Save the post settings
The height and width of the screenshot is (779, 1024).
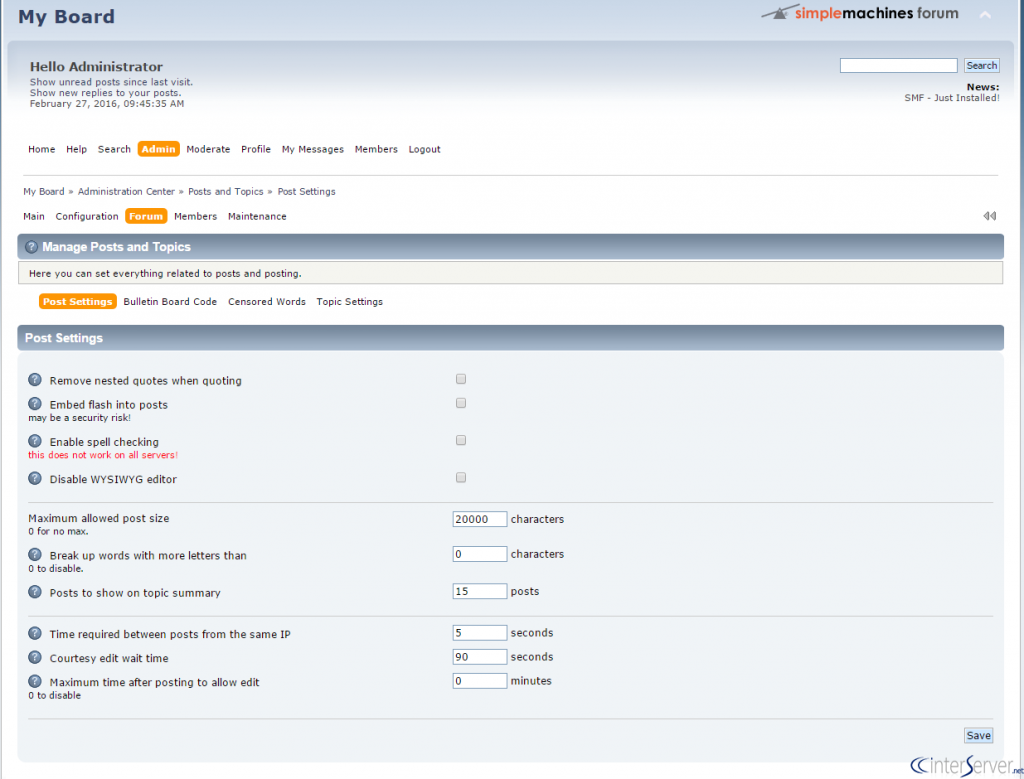coord(978,735)
